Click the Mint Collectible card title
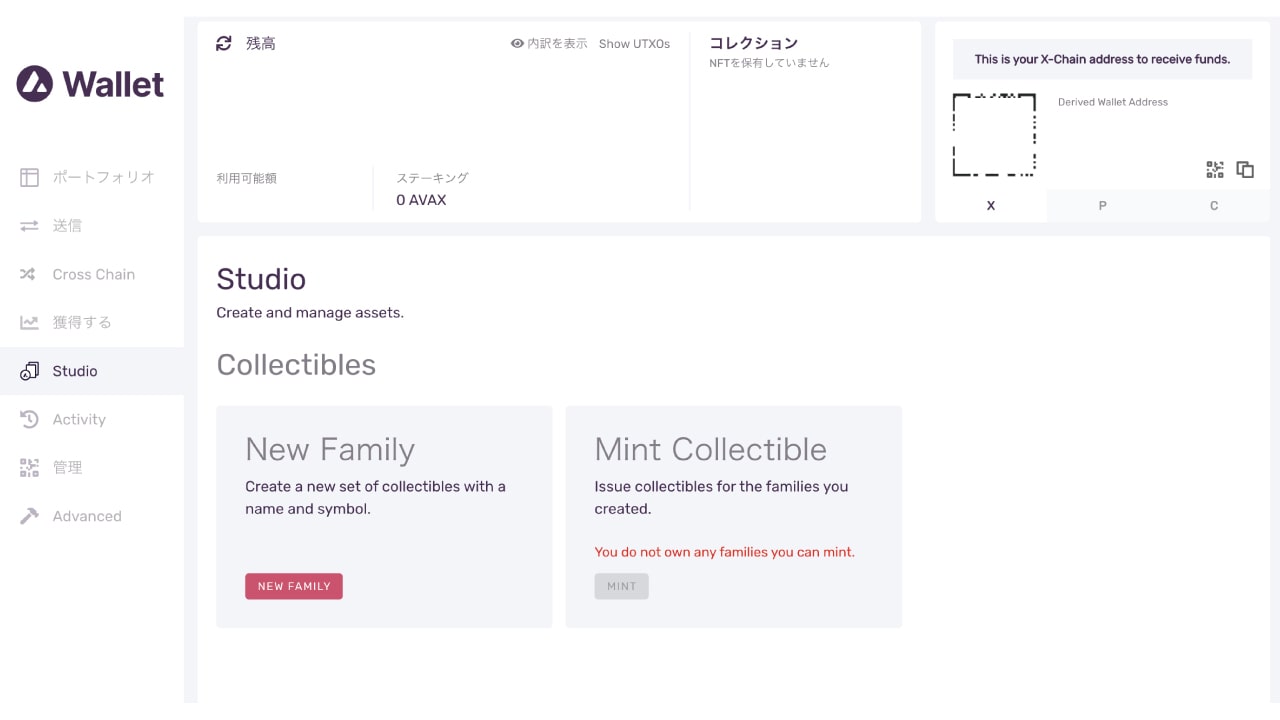Image resolution: width=1280 pixels, height=720 pixels. [x=710, y=449]
